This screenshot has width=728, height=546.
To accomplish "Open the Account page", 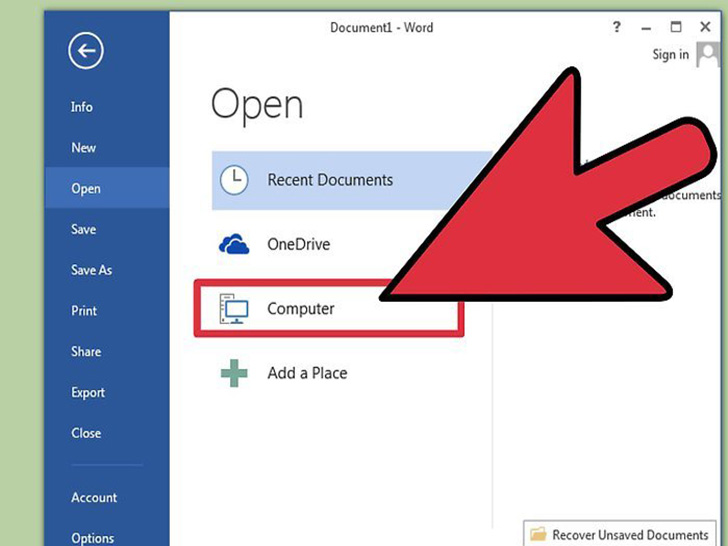I will point(94,497).
